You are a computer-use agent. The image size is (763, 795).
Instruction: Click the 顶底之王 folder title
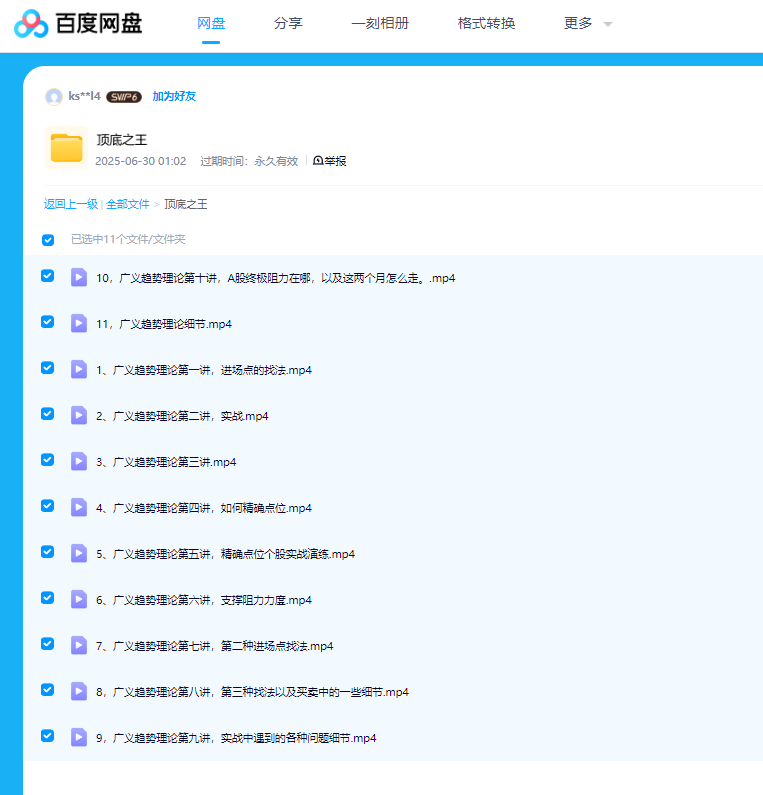pos(122,140)
